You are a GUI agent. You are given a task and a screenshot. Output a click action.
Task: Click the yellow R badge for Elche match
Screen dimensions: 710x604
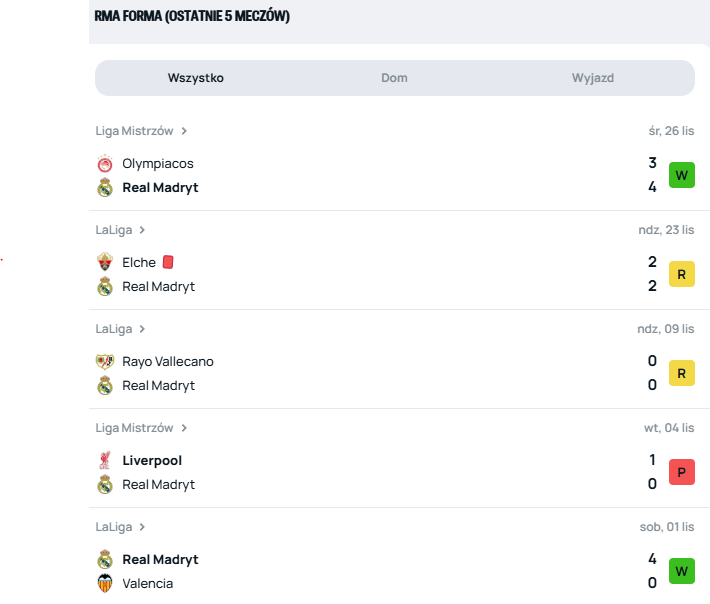(x=682, y=274)
